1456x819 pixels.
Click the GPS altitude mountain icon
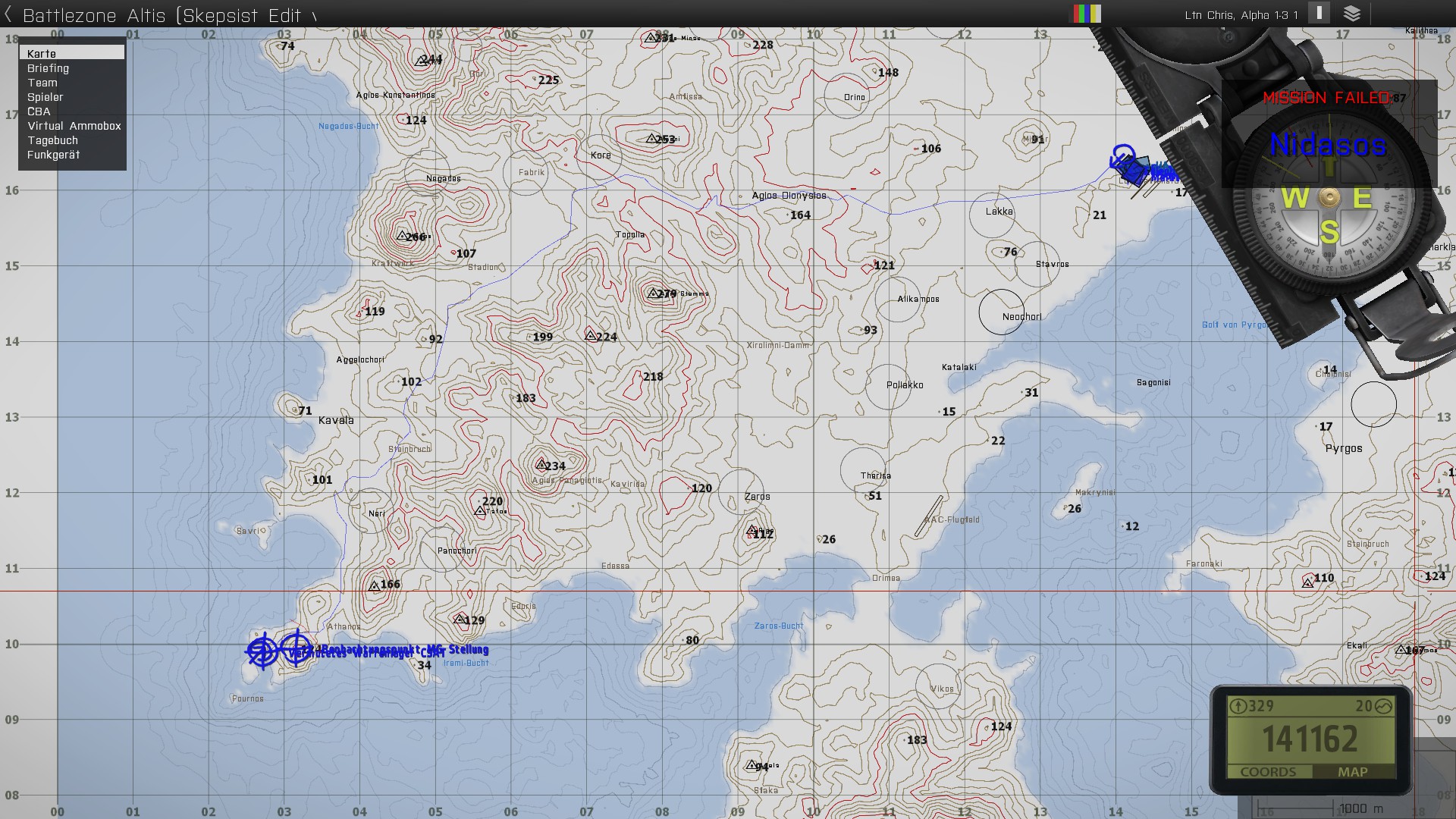[x=1383, y=706]
